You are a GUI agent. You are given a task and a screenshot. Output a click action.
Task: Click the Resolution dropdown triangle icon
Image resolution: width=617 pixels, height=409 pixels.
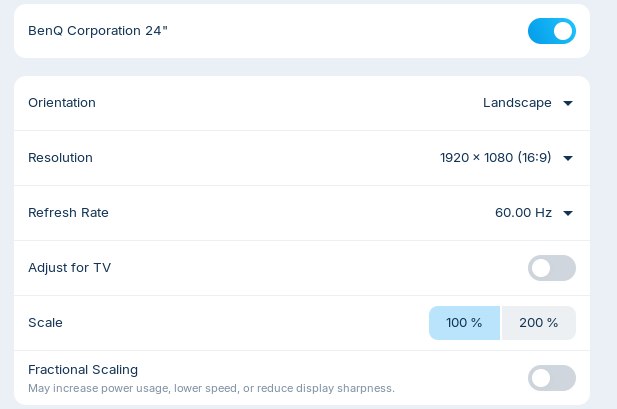click(568, 158)
